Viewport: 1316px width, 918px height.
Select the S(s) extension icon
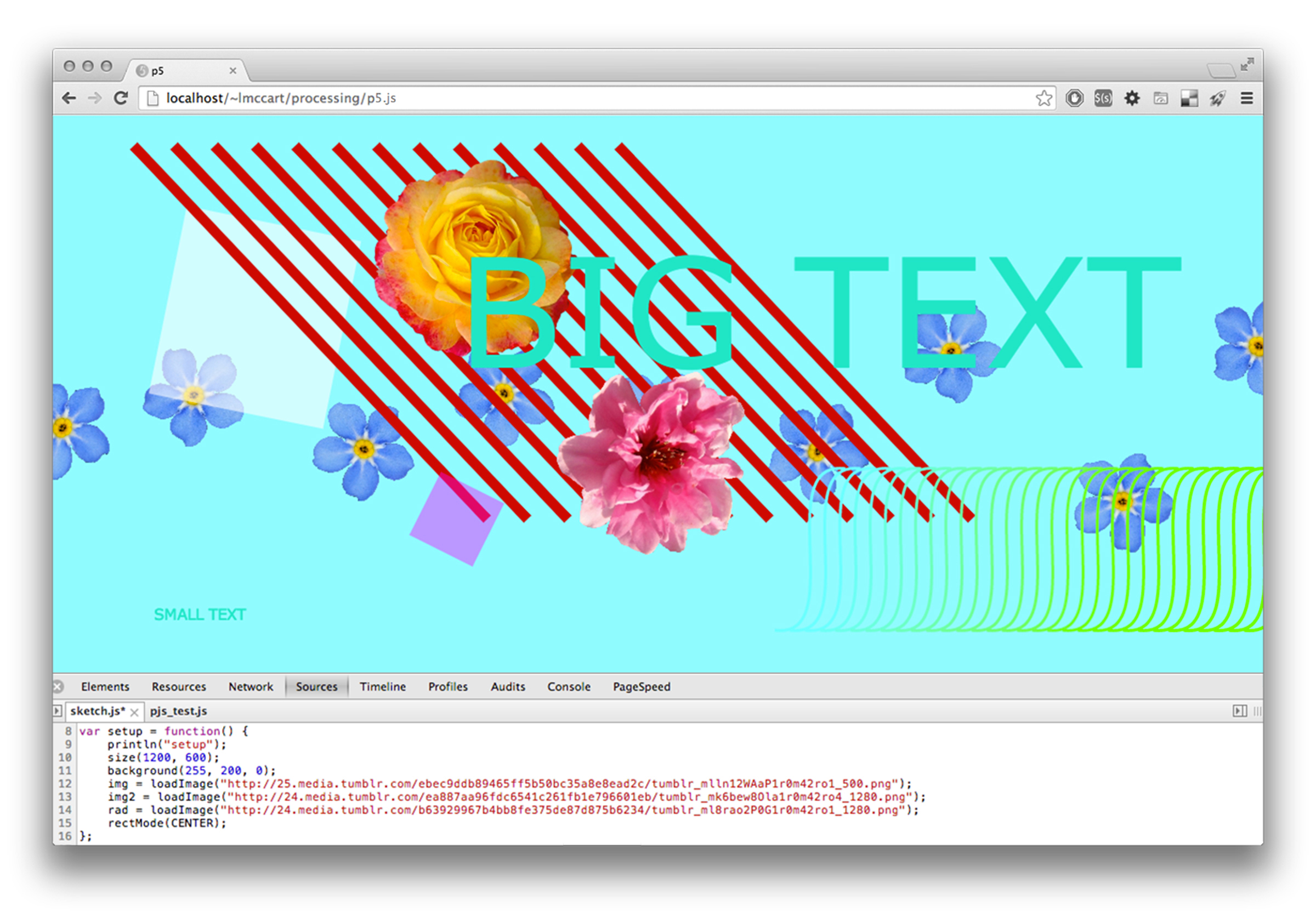1103,99
